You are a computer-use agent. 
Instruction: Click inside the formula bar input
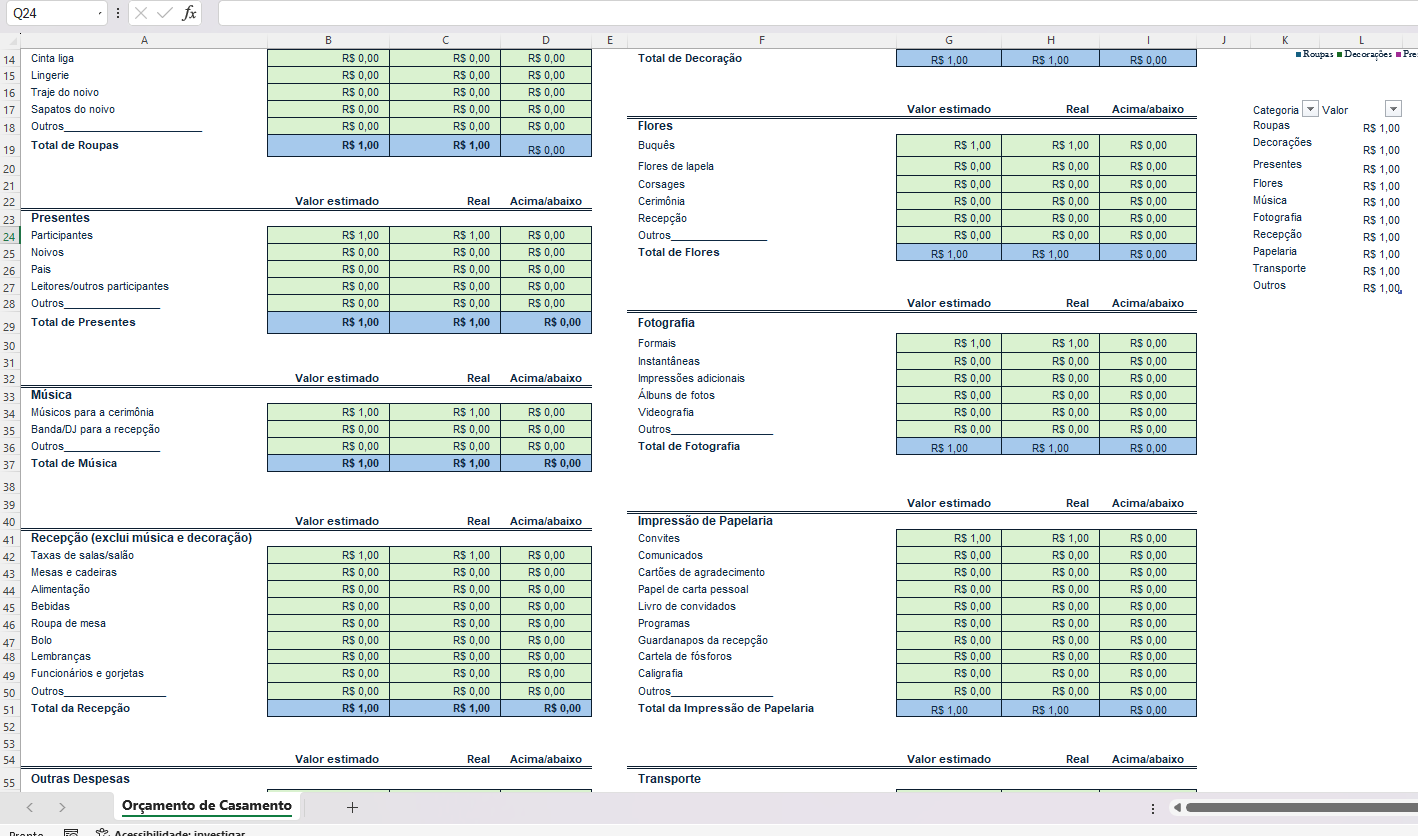(x=817, y=13)
